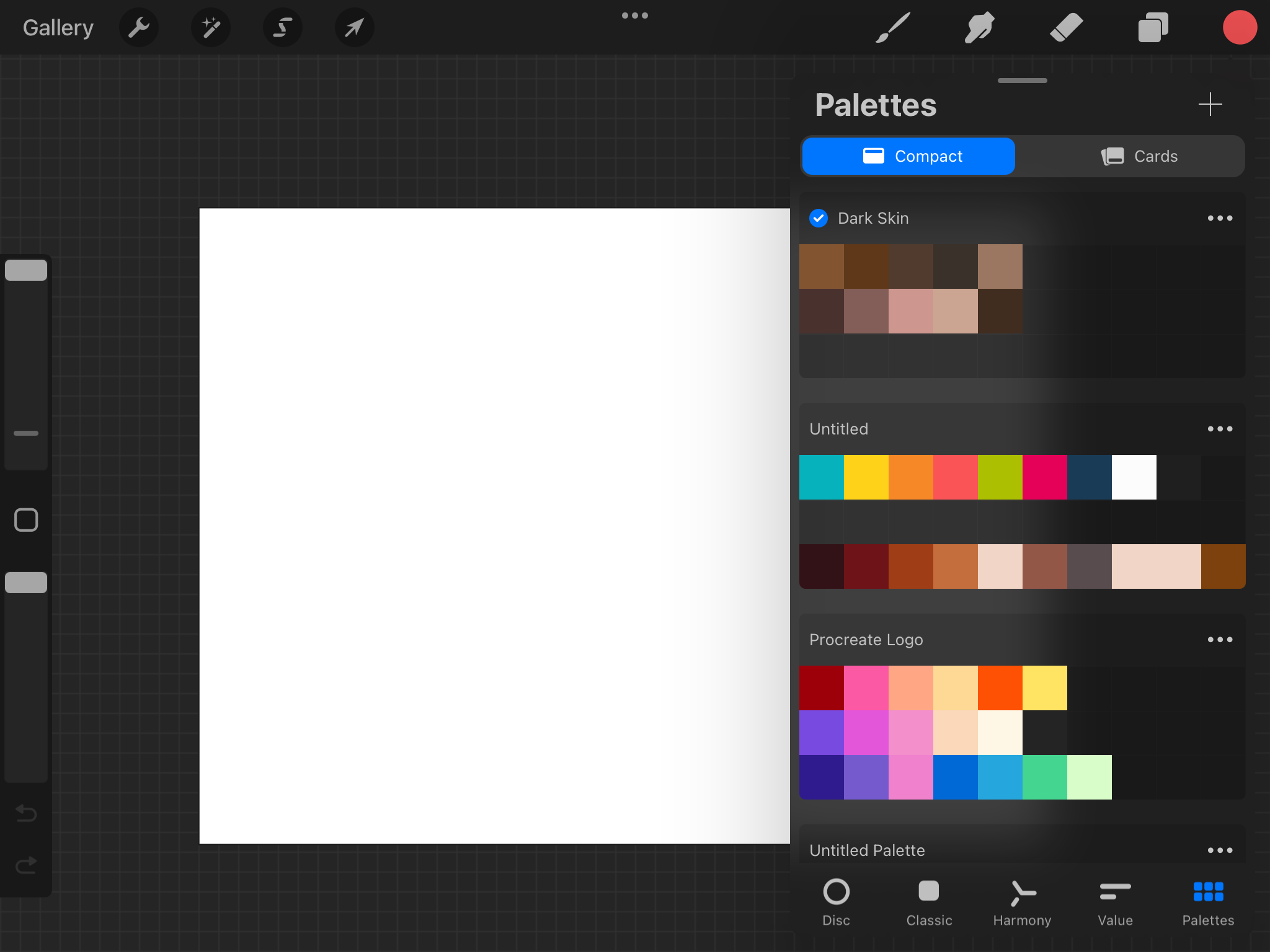Switch to the Harmony color tab

[1021, 903]
